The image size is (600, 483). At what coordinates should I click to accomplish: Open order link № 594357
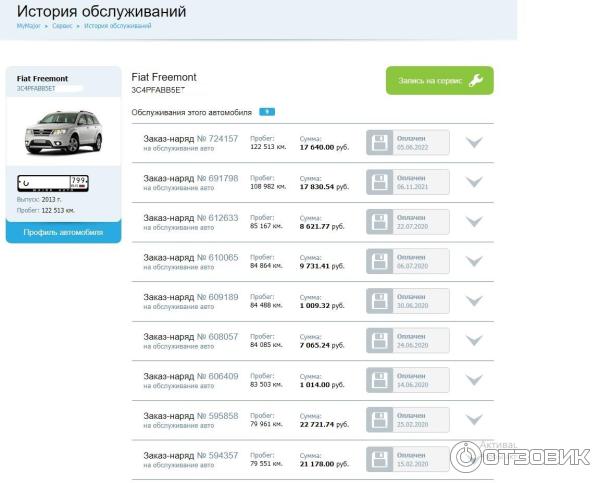[217, 455]
